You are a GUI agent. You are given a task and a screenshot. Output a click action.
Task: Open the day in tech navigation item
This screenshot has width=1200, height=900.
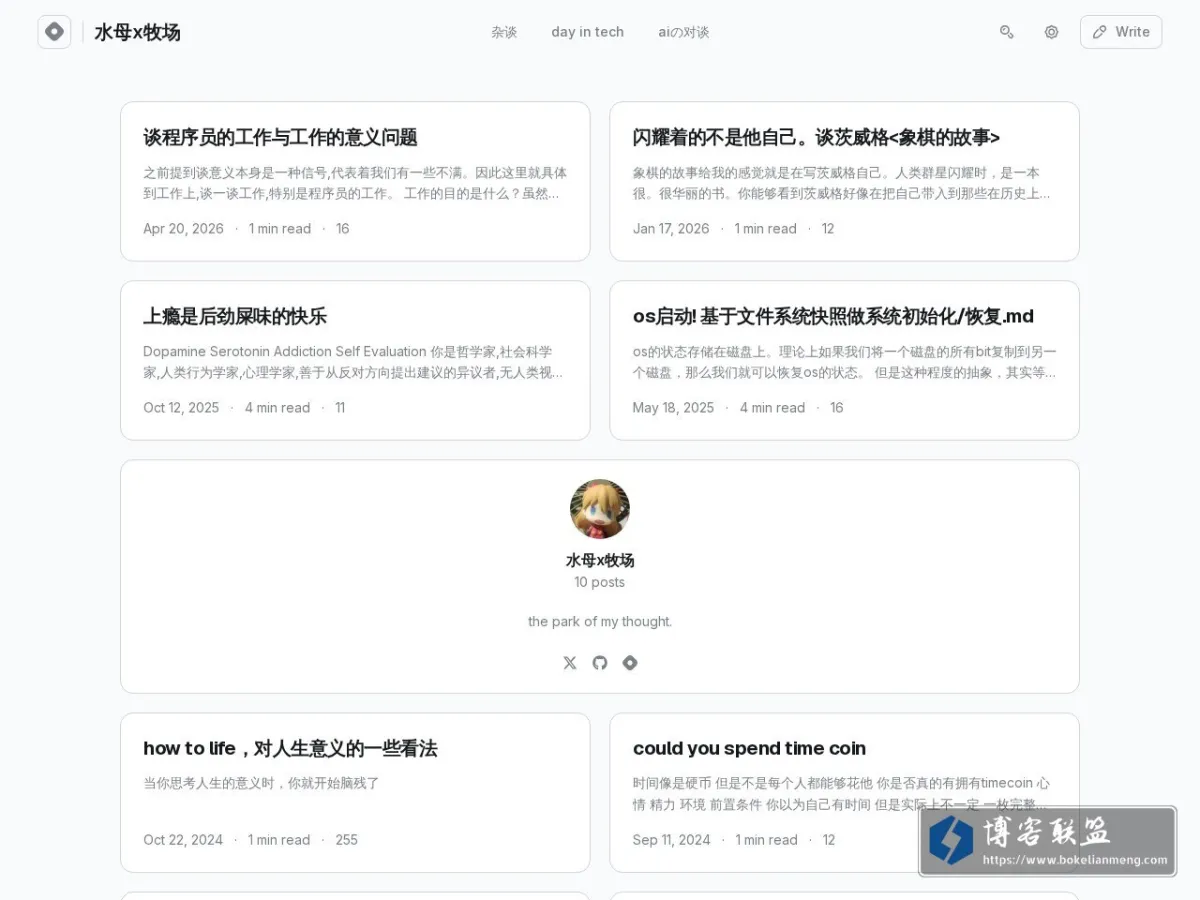point(587,32)
